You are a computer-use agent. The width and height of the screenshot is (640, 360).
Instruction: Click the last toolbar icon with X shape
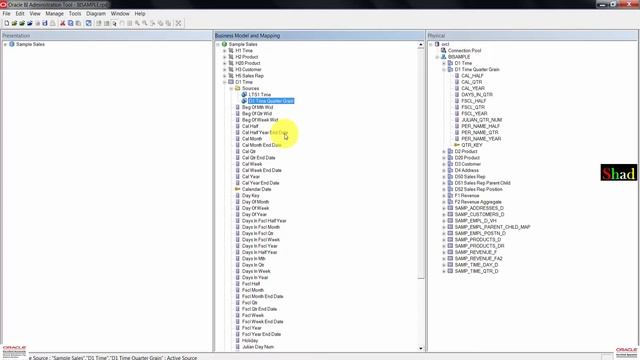tap(178, 23)
